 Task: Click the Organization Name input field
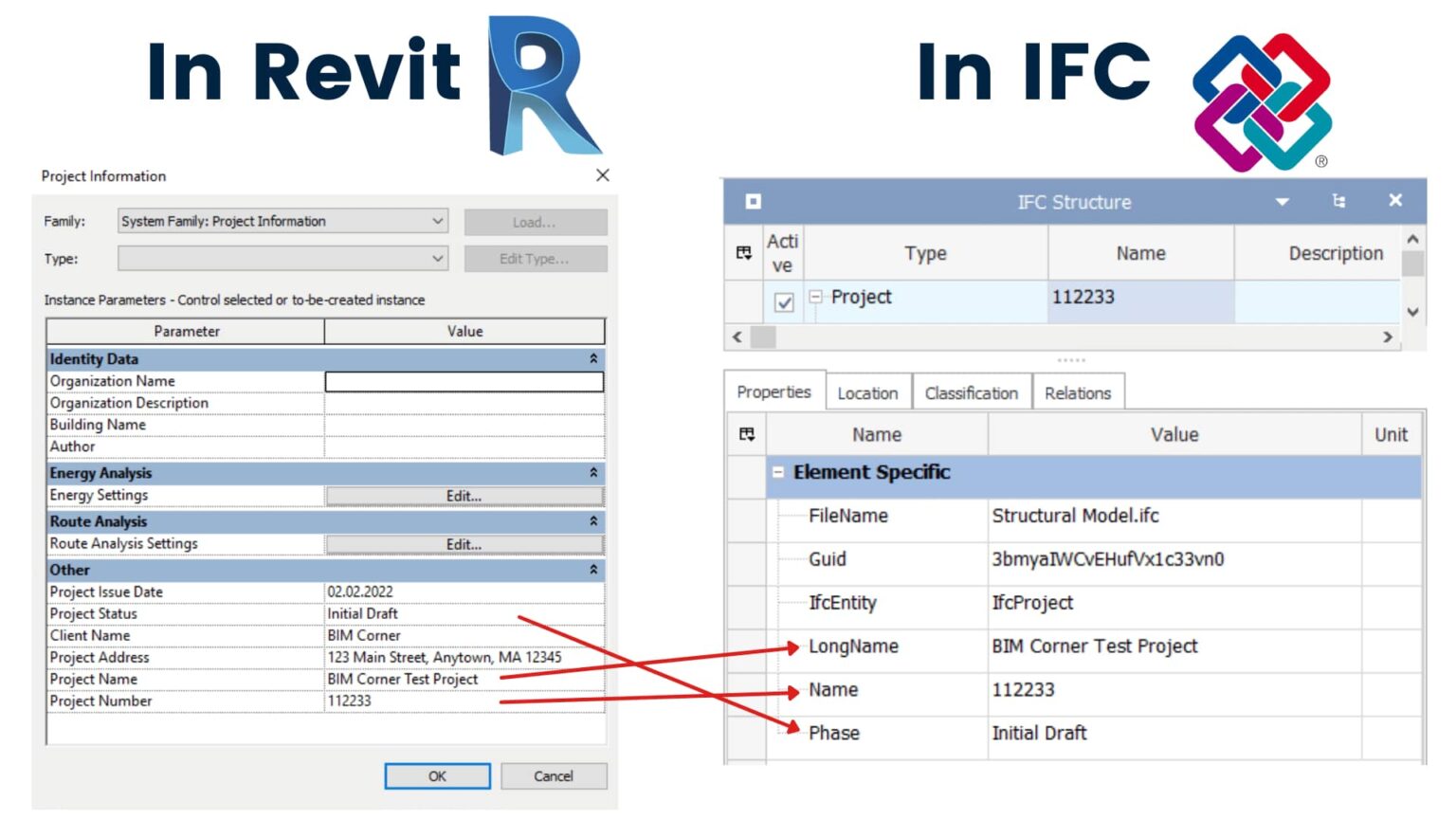464,381
